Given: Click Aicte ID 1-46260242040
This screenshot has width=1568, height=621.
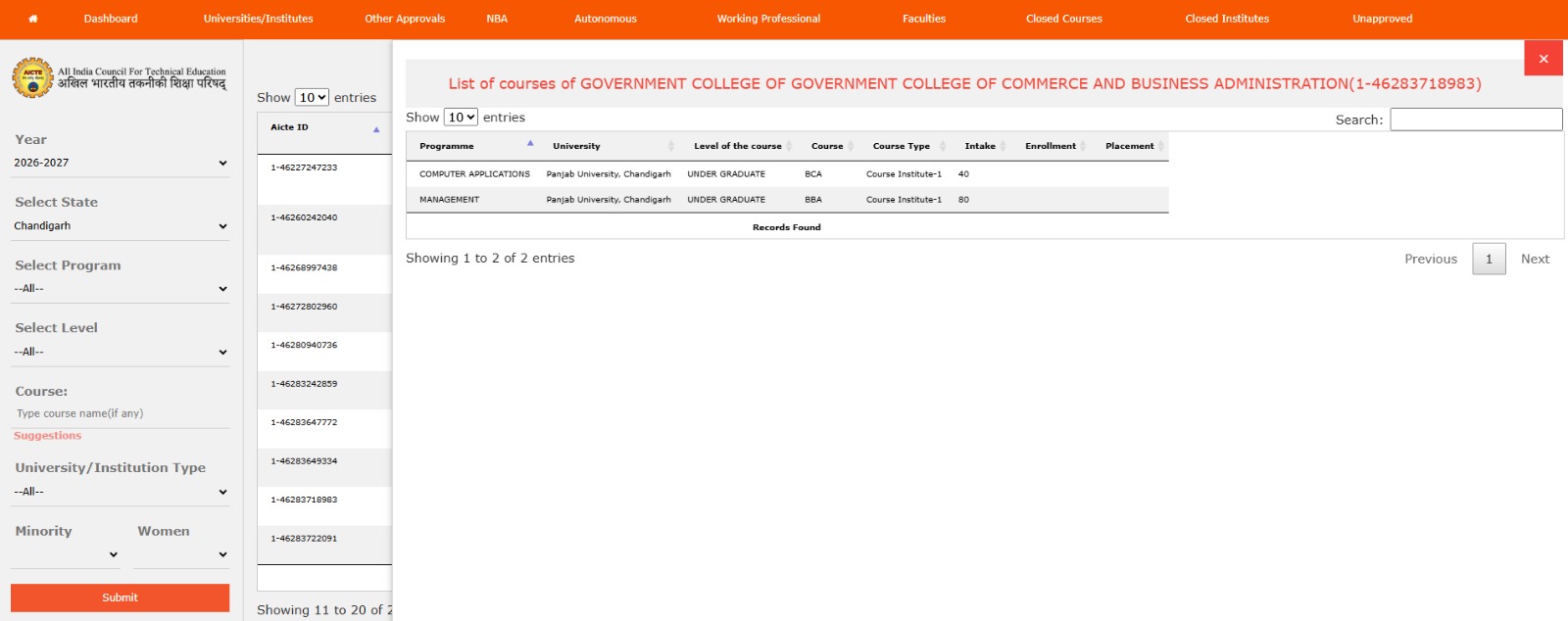Looking at the screenshot, I should pos(304,217).
